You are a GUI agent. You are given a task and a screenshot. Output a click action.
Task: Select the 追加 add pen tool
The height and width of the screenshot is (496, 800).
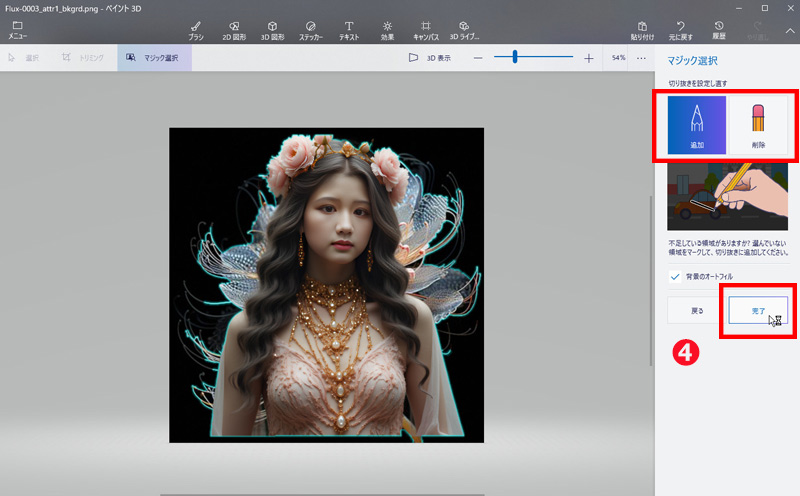tap(697, 125)
